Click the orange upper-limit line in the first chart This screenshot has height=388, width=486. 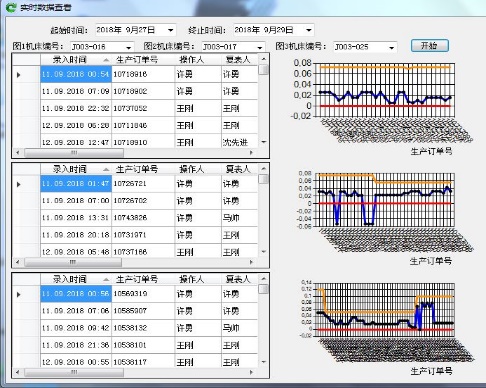click(385, 67)
